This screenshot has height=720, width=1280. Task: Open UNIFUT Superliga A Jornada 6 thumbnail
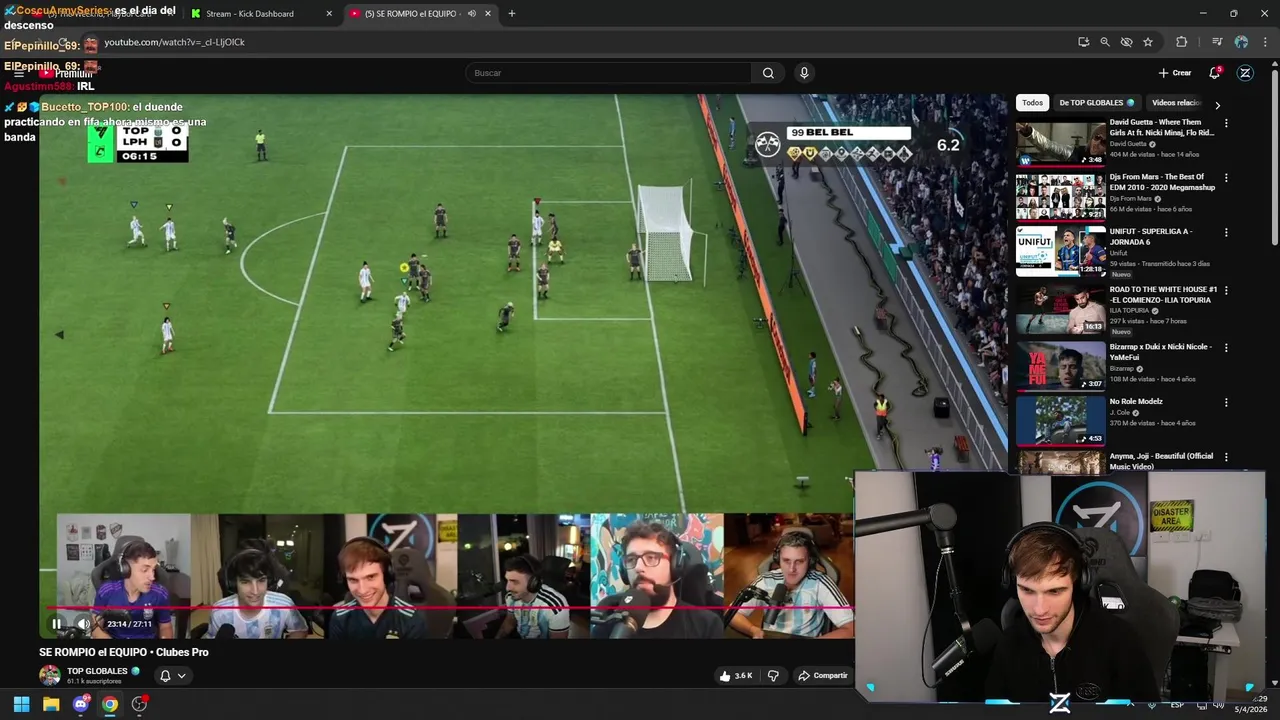click(1061, 252)
